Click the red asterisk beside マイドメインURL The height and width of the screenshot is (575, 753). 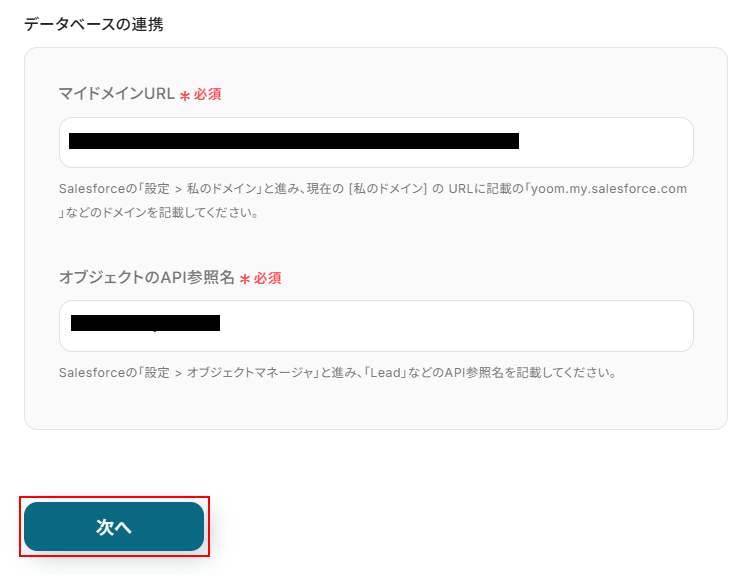[184, 95]
